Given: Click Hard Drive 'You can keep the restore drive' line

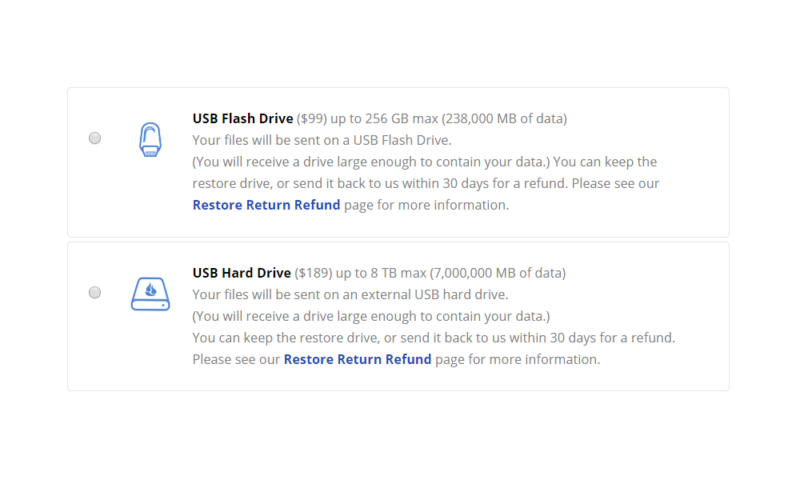Looking at the screenshot, I should (x=434, y=338).
